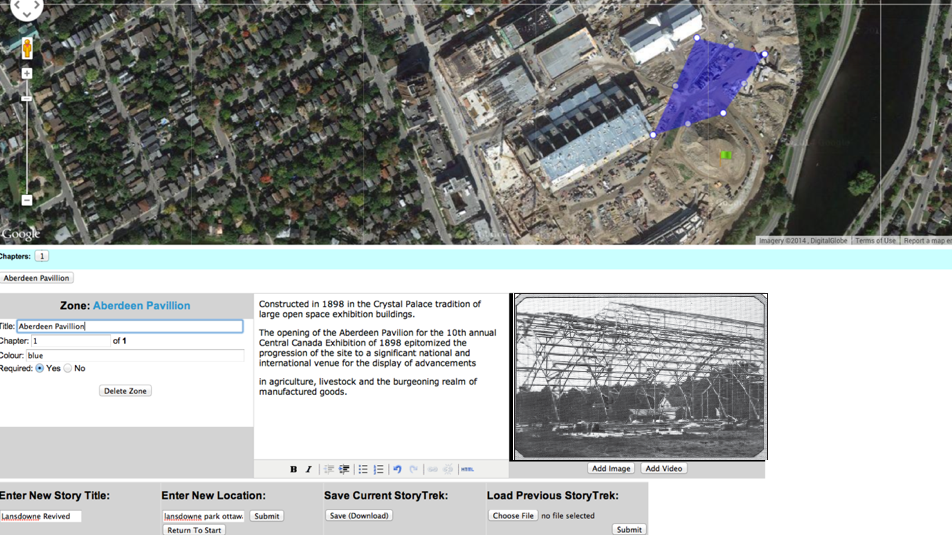Click the Street View pegman icon

click(x=27, y=48)
